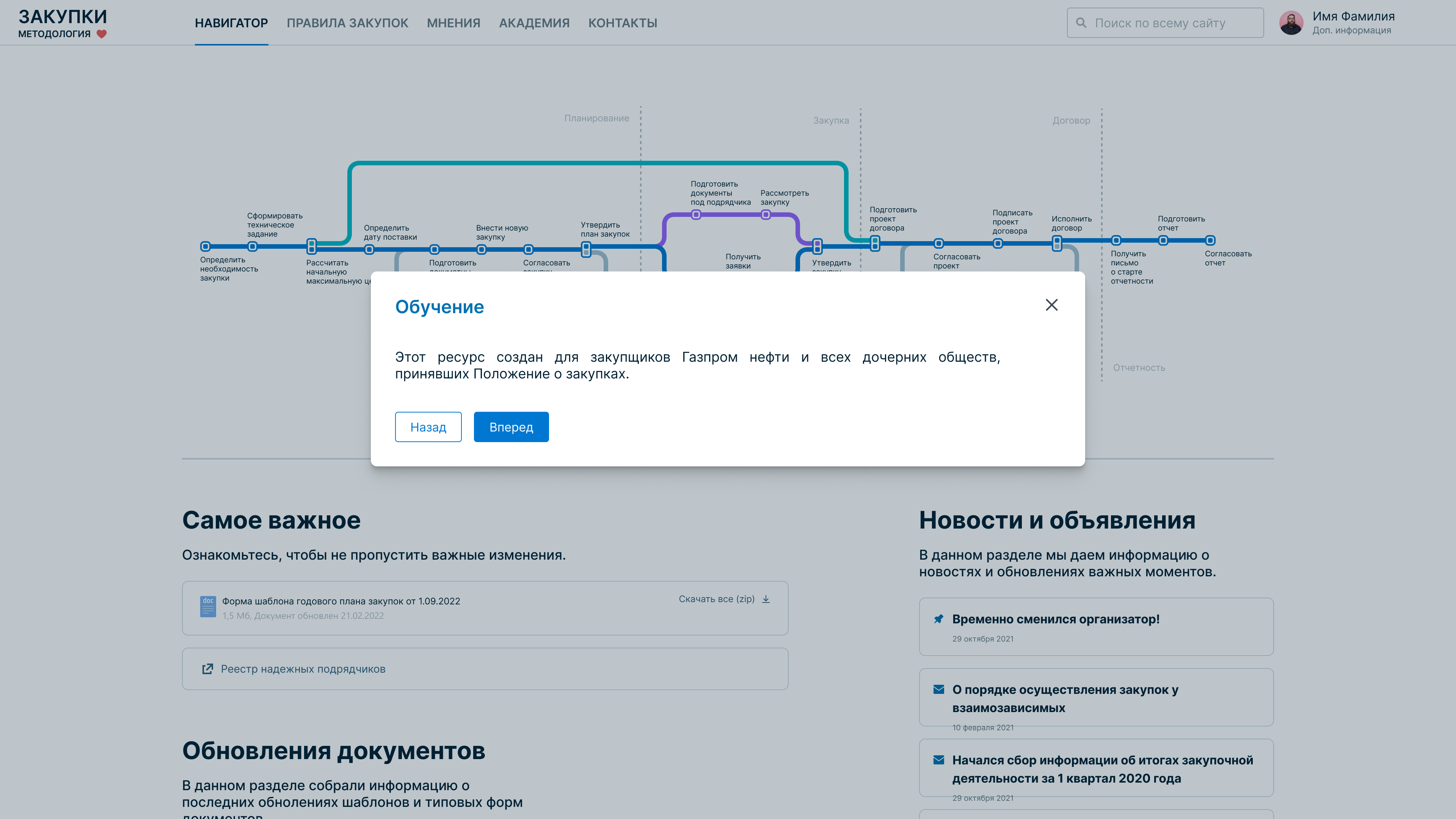This screenshot has width=1456, height=819.
Task: Click the pin icon on organizer news
Action: [938, 619]
